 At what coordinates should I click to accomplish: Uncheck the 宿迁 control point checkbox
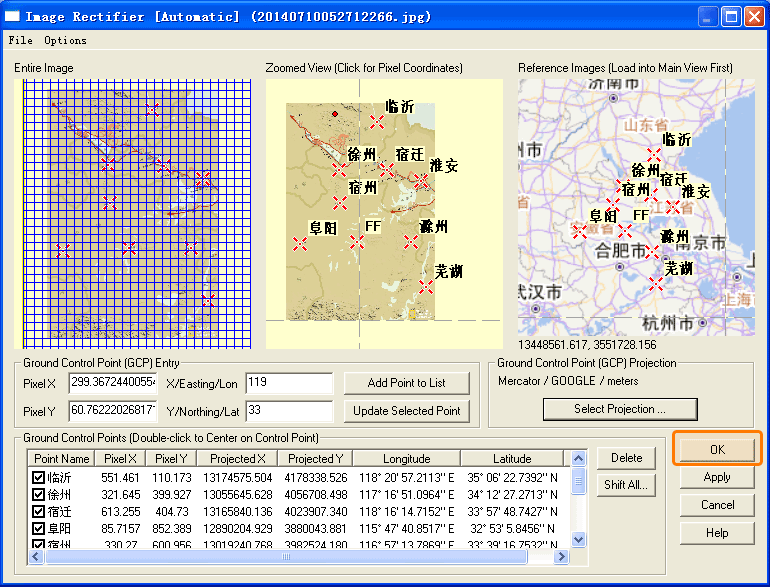pyautogui.click(x=38, y=512)
